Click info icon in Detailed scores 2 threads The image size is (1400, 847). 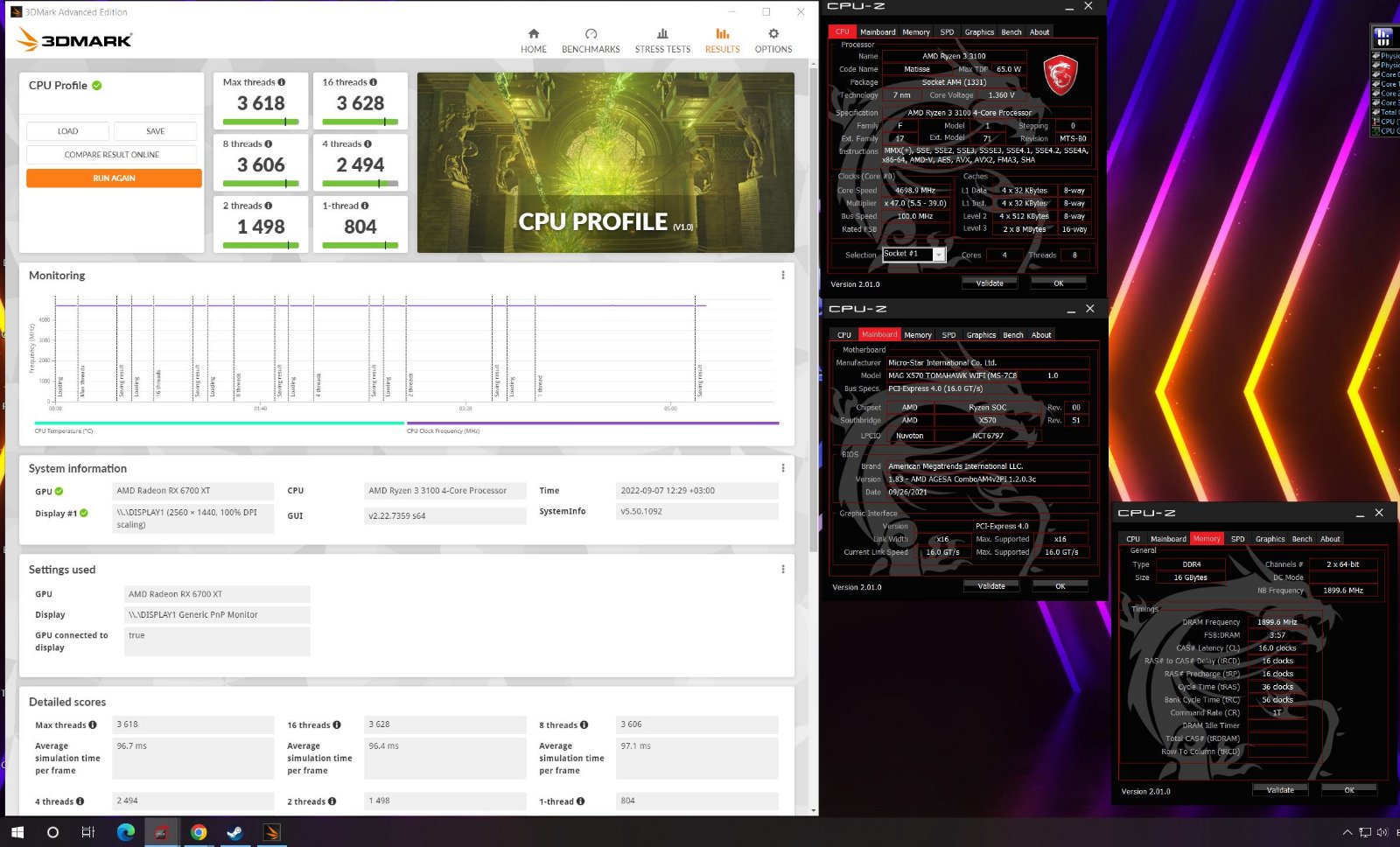click(332, 801)
